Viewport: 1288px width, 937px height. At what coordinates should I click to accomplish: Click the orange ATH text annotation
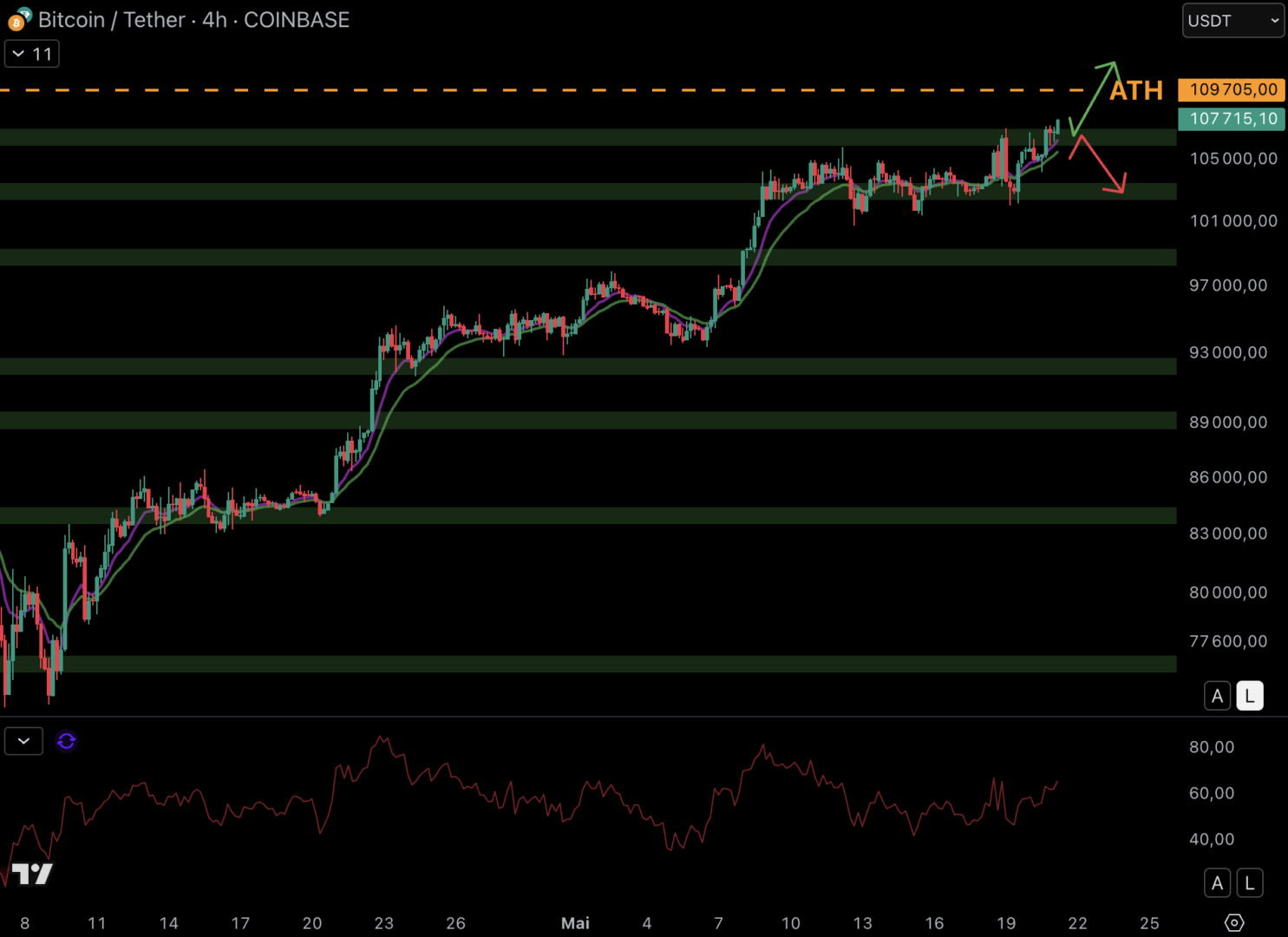point(1136,90)
